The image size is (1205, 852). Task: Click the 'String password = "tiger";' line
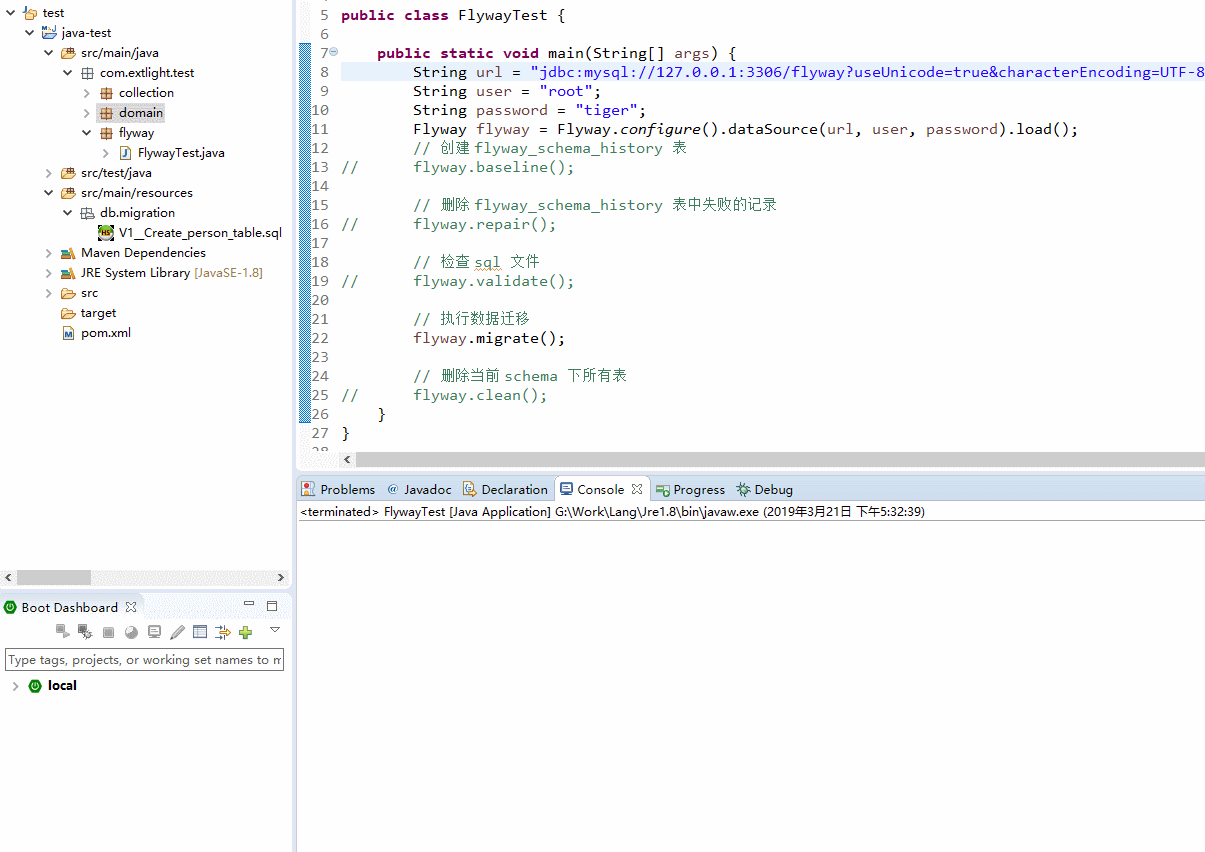(530, 110)
